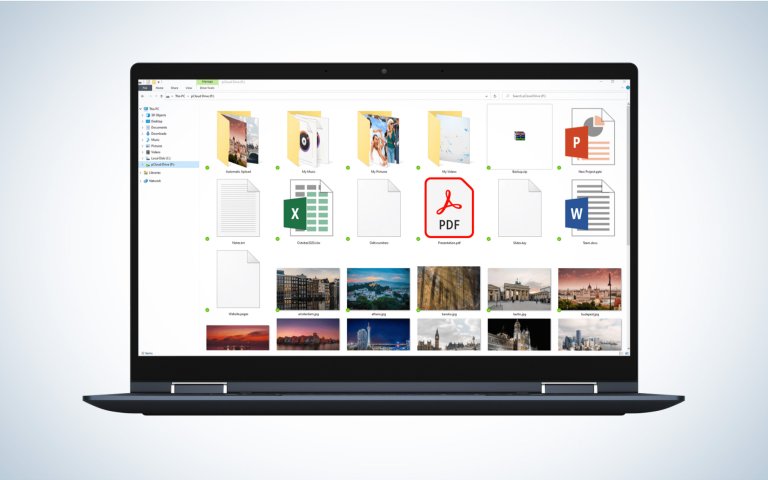768x480 pixels.
Task: Open the Presentation.pdf file icon
Action: 448,208
